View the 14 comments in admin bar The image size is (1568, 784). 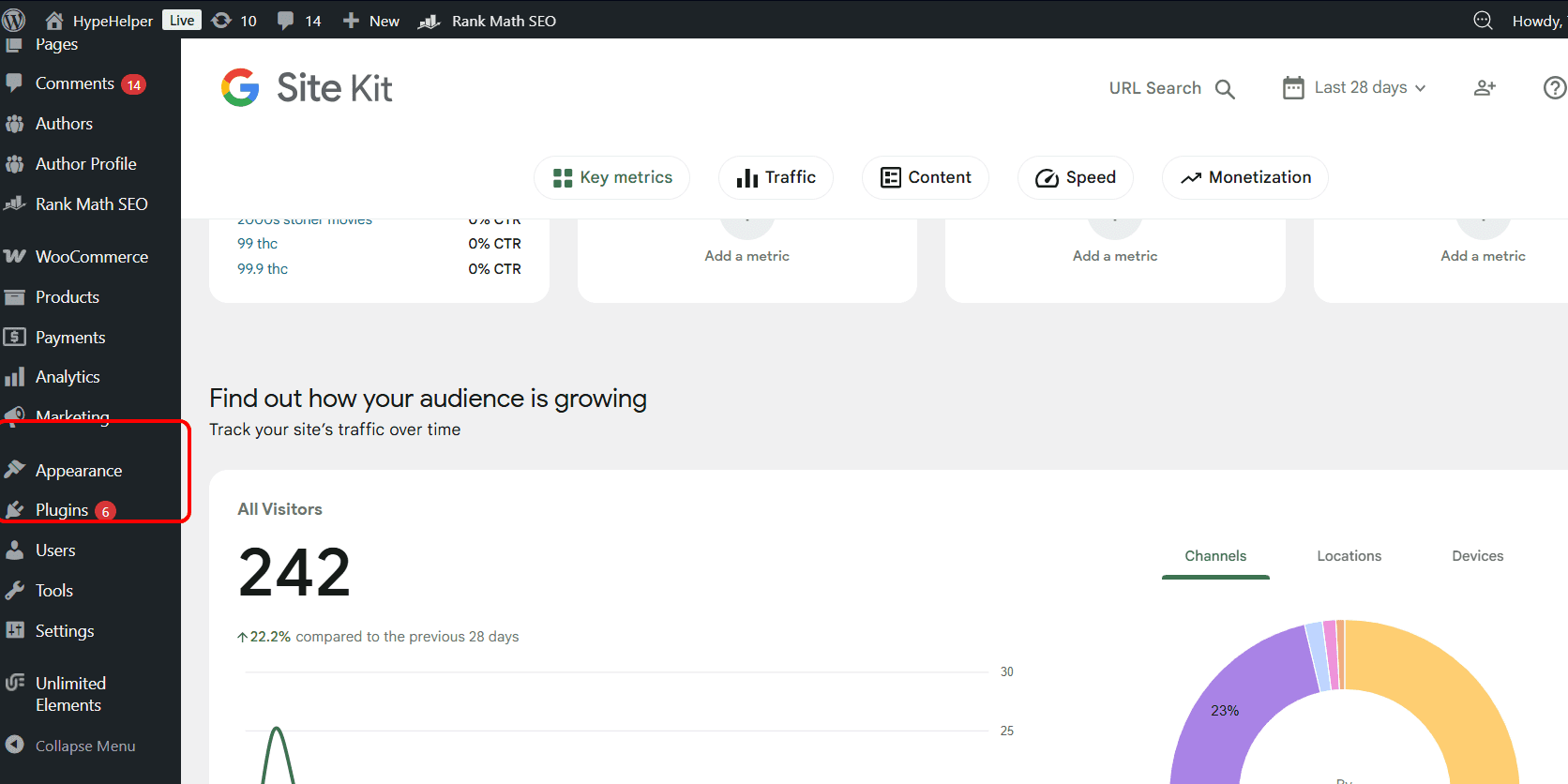(x=299, y=21)
